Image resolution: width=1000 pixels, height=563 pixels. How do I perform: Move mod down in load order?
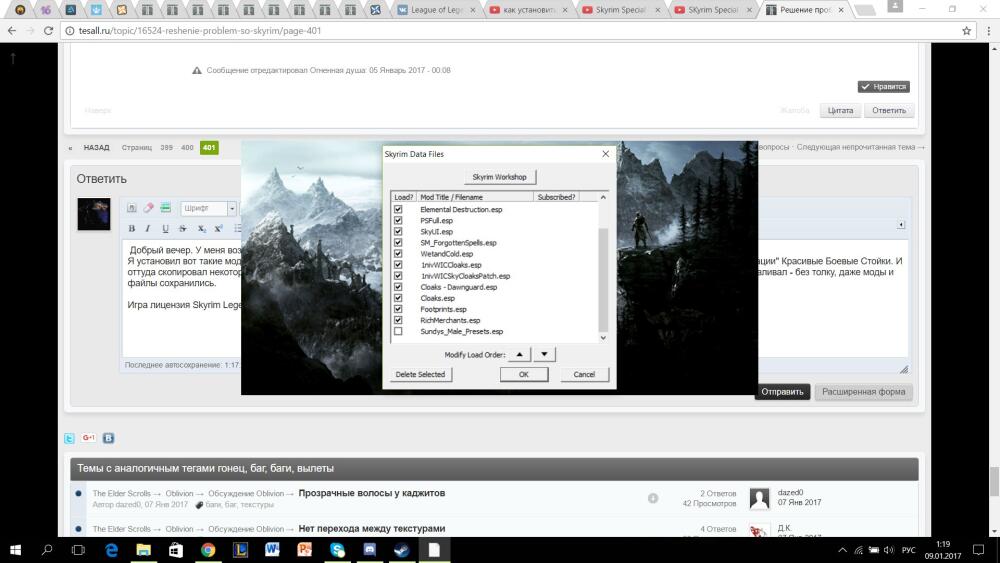[x=544, y=355]
